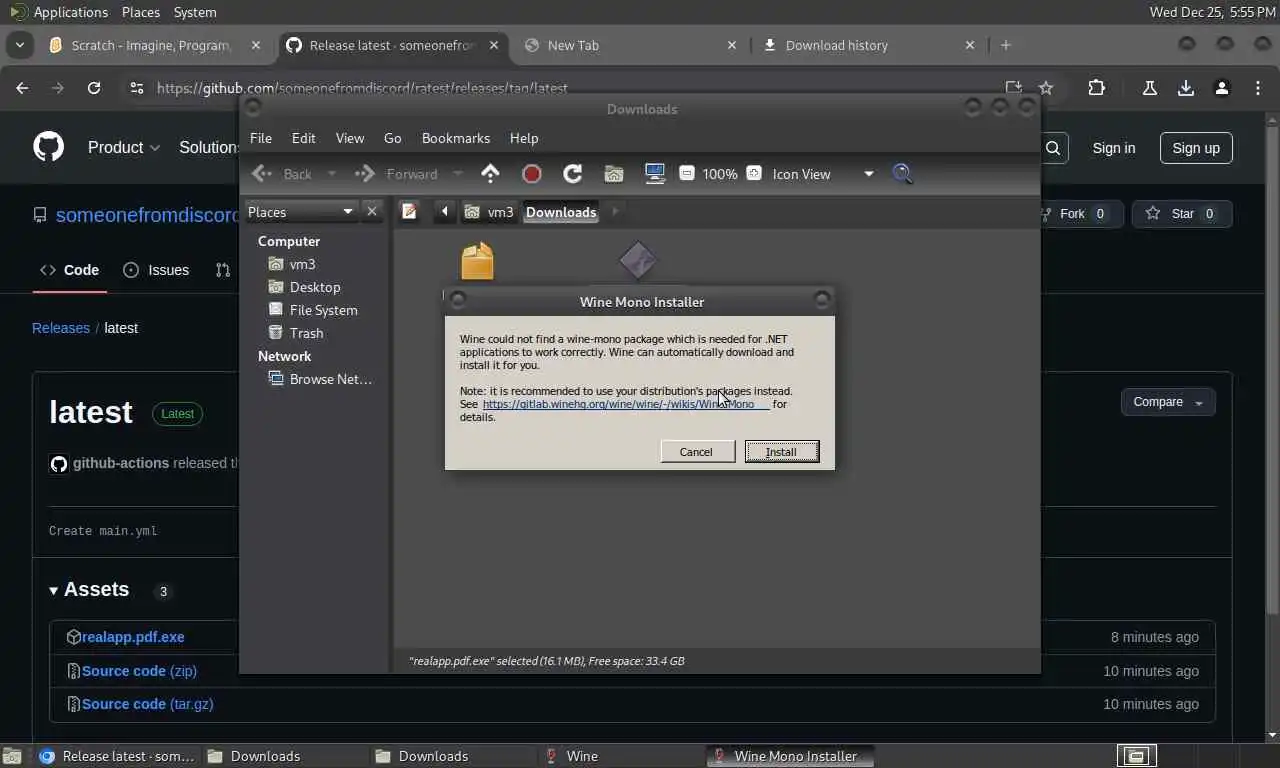
Task: Open the browser profile avatar icon
Action: [1222, 88]
